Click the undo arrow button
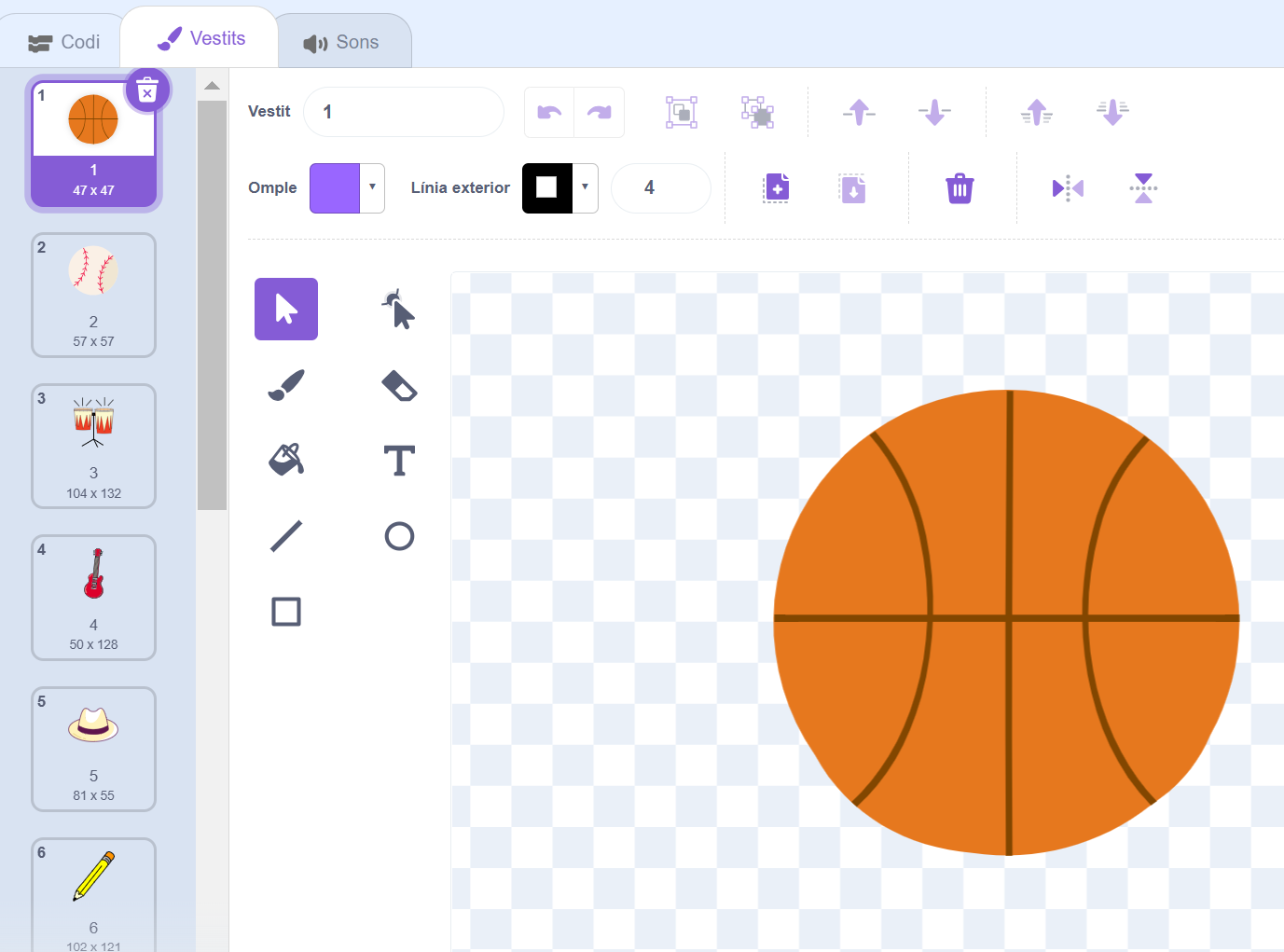Screen dimensions: 1284x952 pos(549,113)
